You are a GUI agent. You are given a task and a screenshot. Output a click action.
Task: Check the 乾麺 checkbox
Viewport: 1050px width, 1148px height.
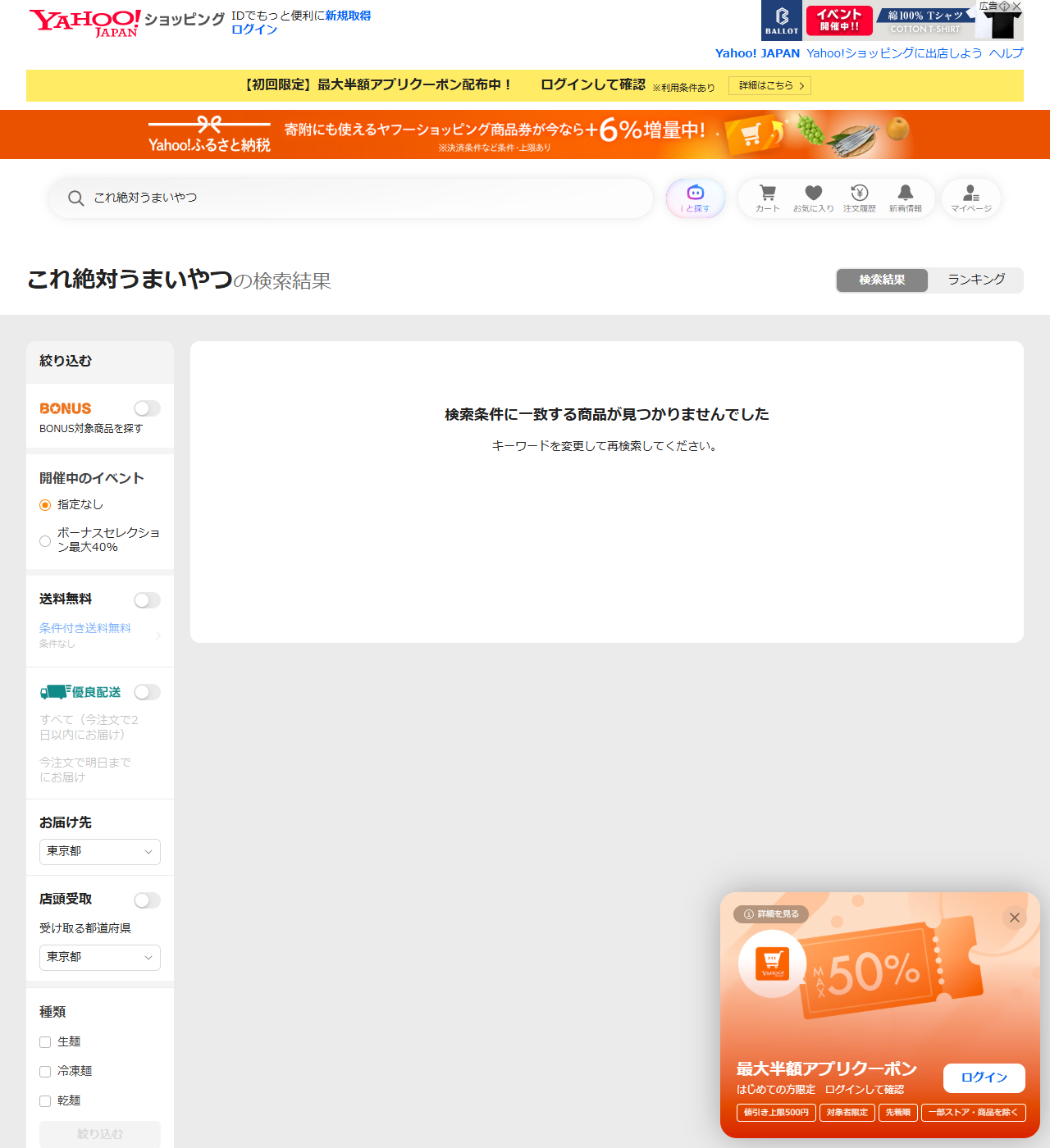45,1101
